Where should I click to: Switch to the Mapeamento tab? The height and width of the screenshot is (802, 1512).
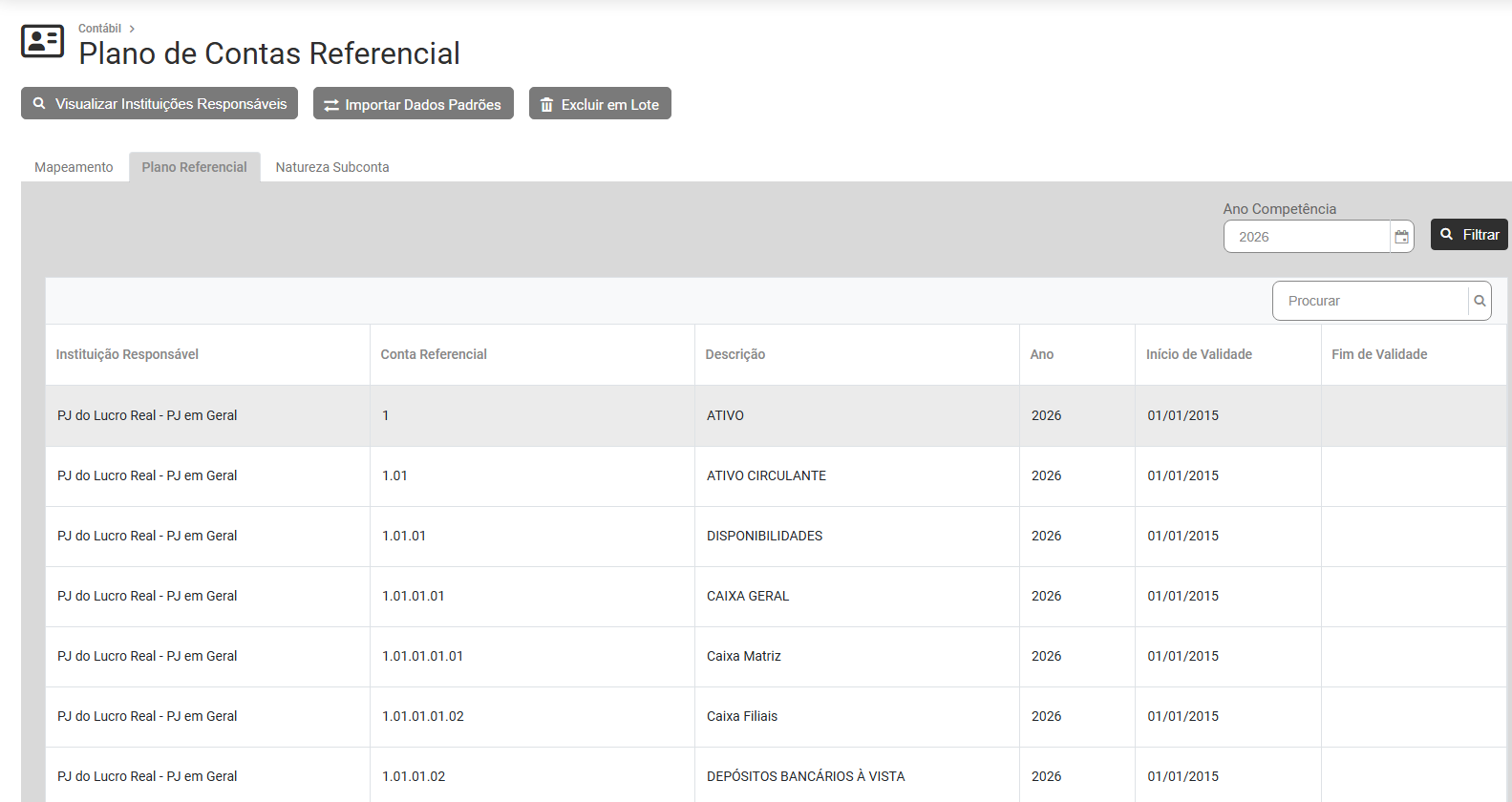click(x=74, y=167)
